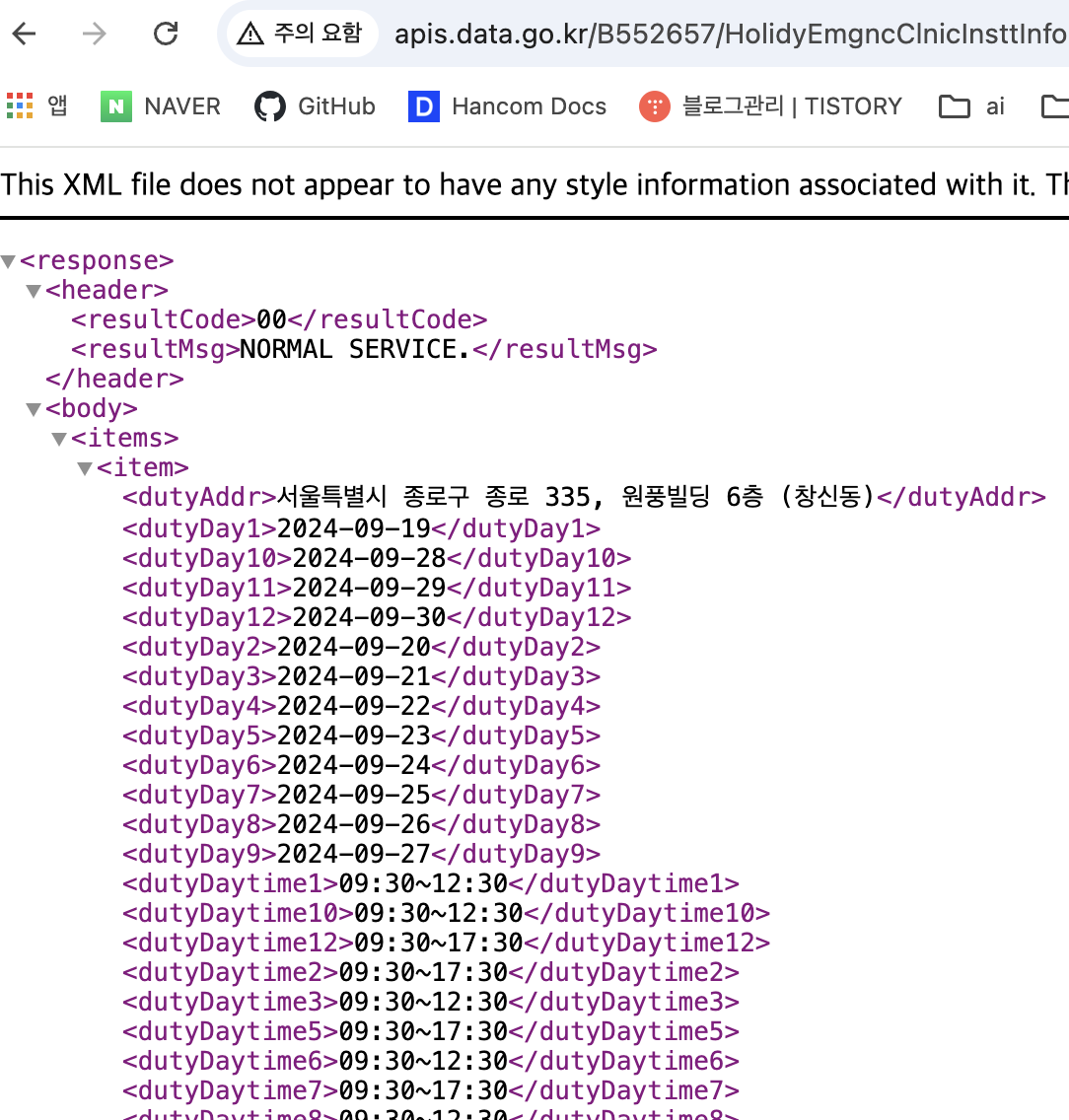Click the orange TISTORY favicon
This screenshot has width=1069, height=1120.
pyautogui.click(x=655, y=106)
